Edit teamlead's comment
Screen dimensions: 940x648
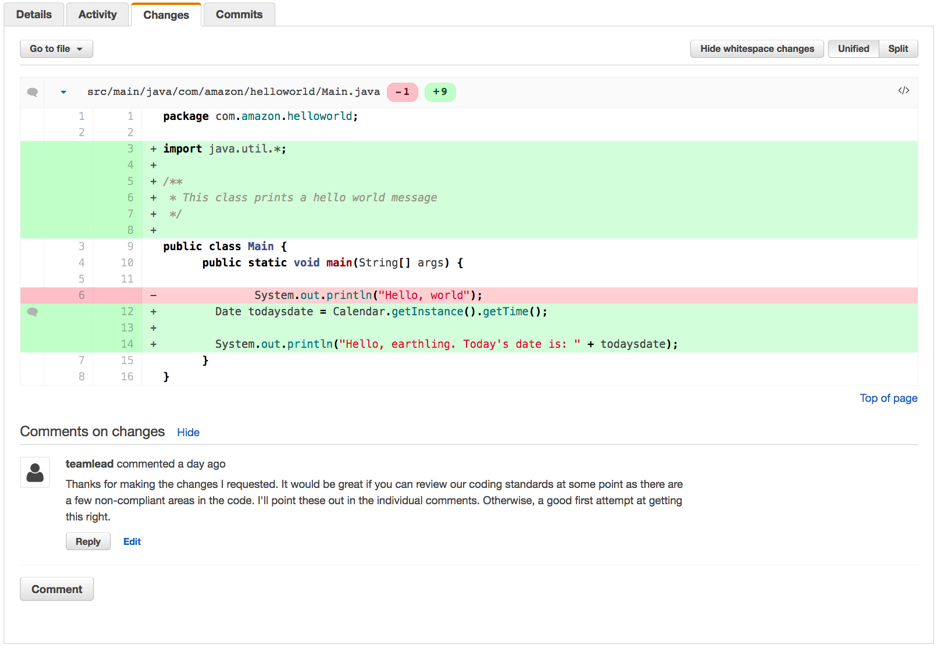[x=132, y=541]
